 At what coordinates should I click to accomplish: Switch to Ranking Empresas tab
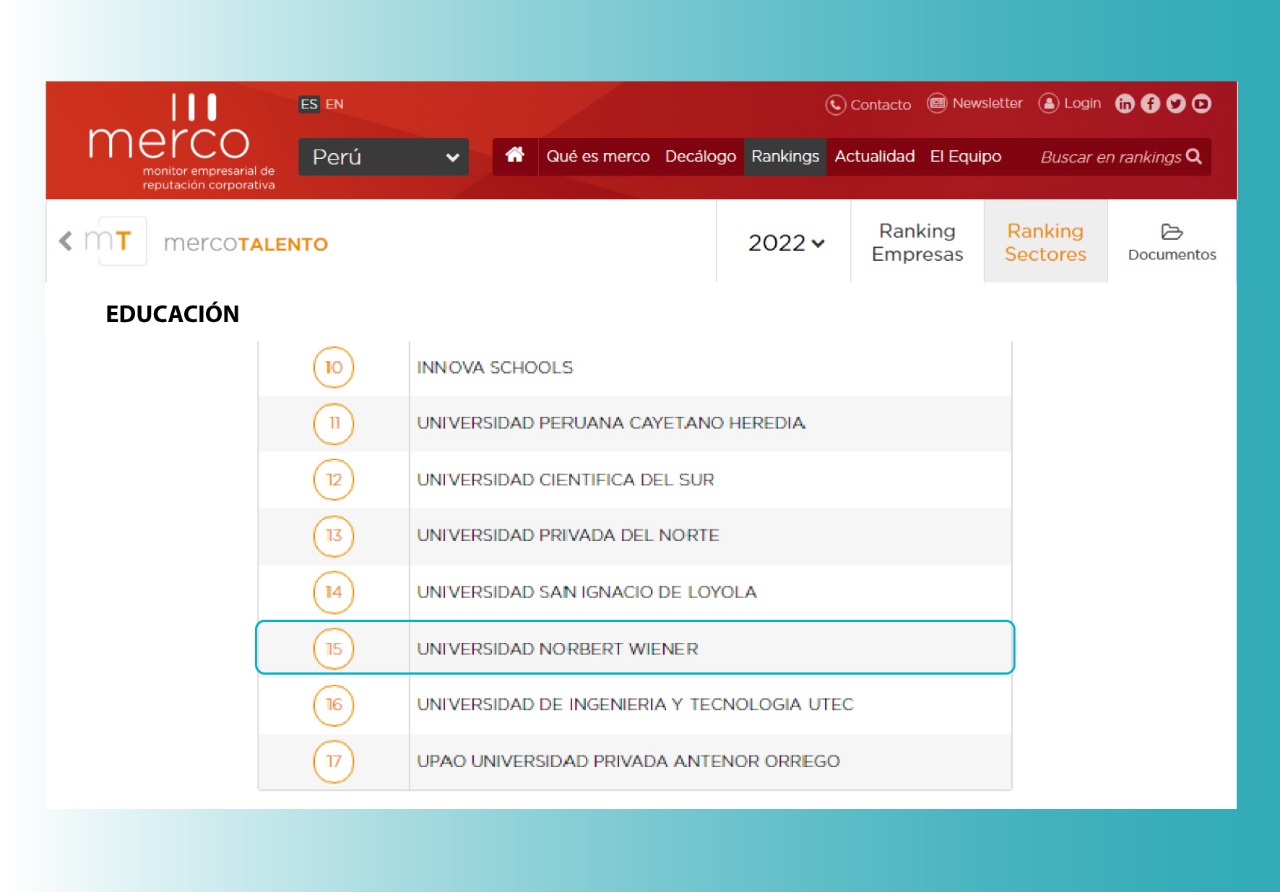(x=917, y=242)
